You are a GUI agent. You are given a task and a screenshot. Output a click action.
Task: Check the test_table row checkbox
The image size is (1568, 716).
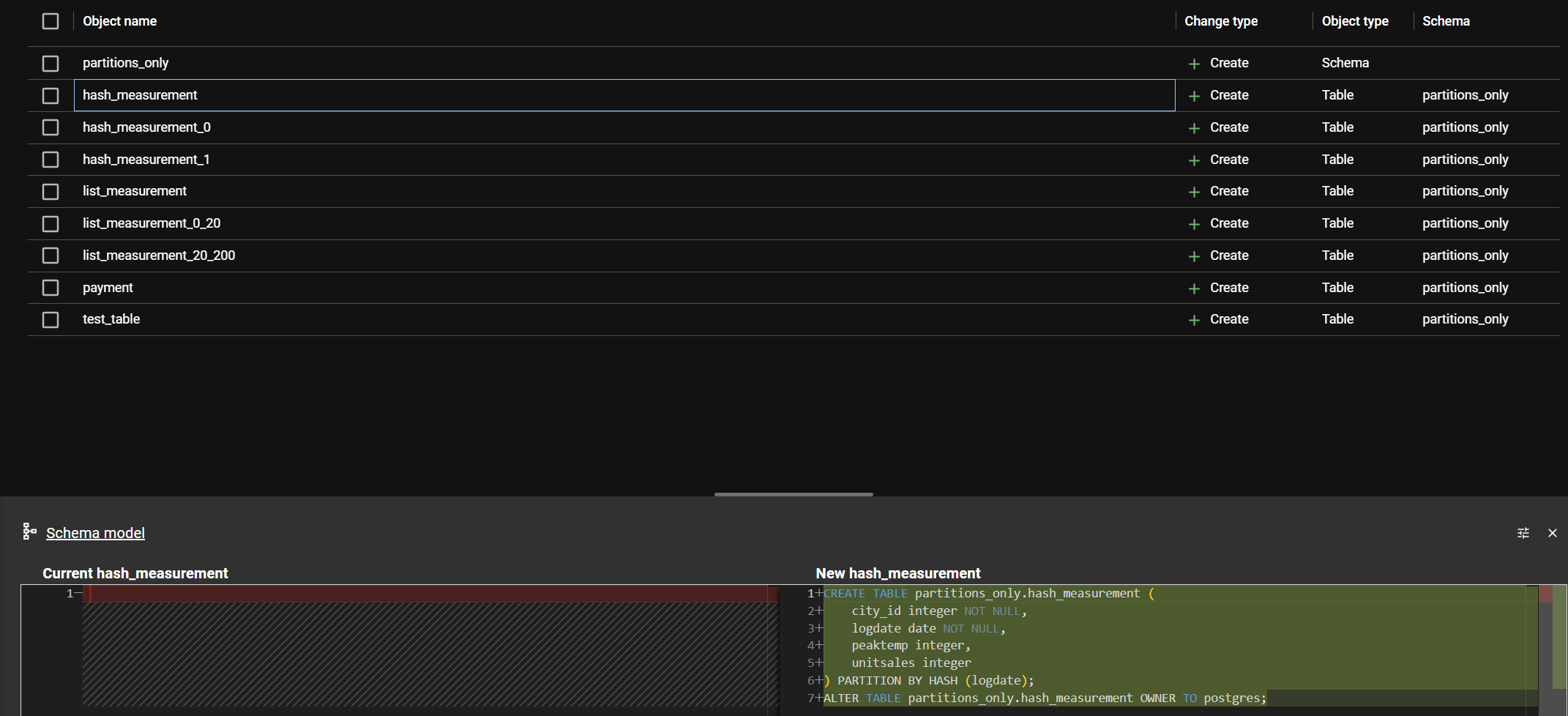(51, 320)
